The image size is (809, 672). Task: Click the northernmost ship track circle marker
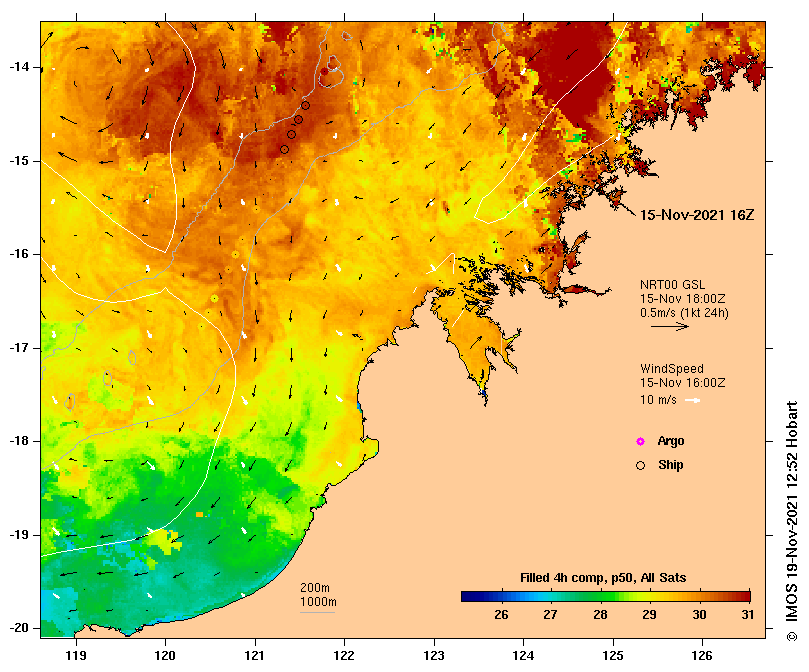(305, 105)
